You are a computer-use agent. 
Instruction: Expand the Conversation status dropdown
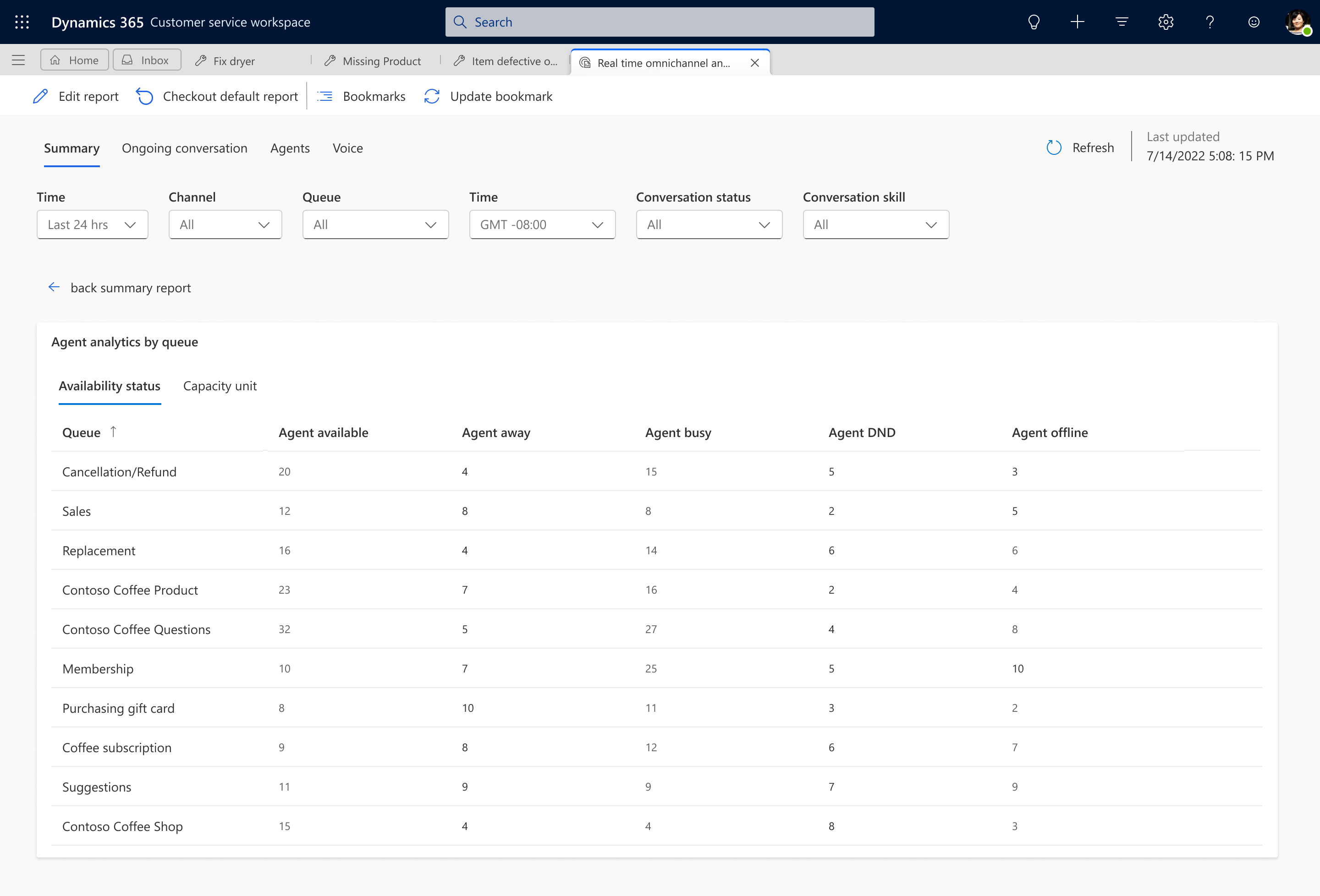(708, 224)
